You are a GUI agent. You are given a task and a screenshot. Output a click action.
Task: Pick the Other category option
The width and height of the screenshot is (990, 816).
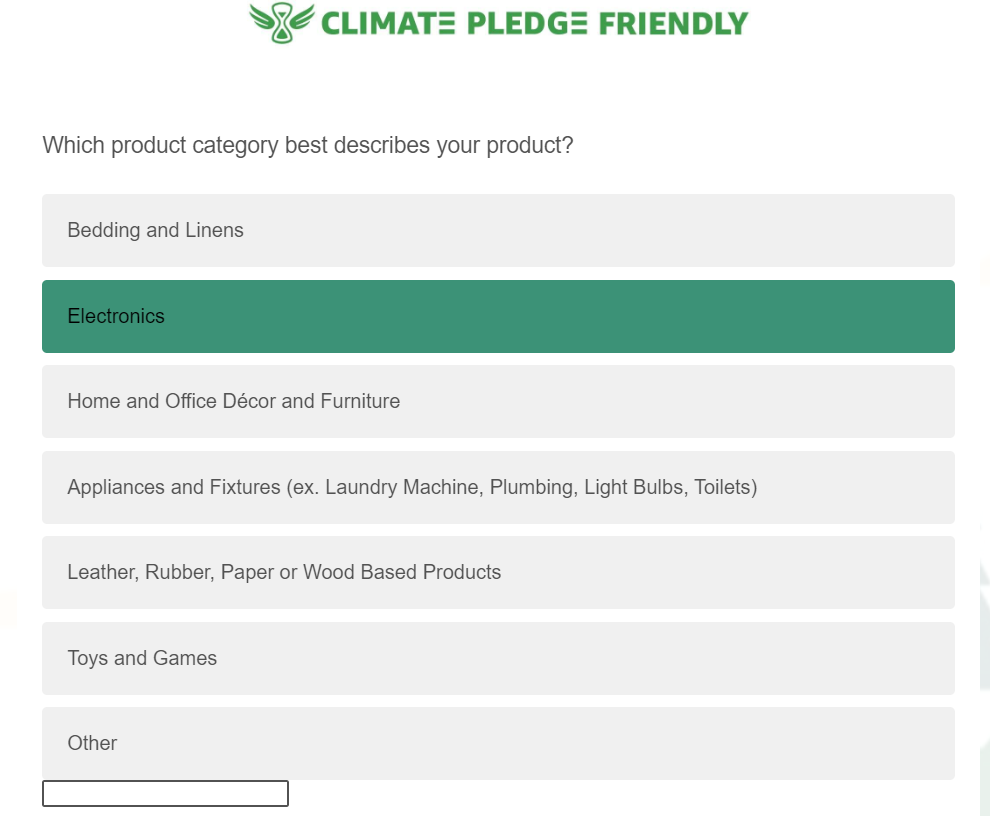point(498,743)
